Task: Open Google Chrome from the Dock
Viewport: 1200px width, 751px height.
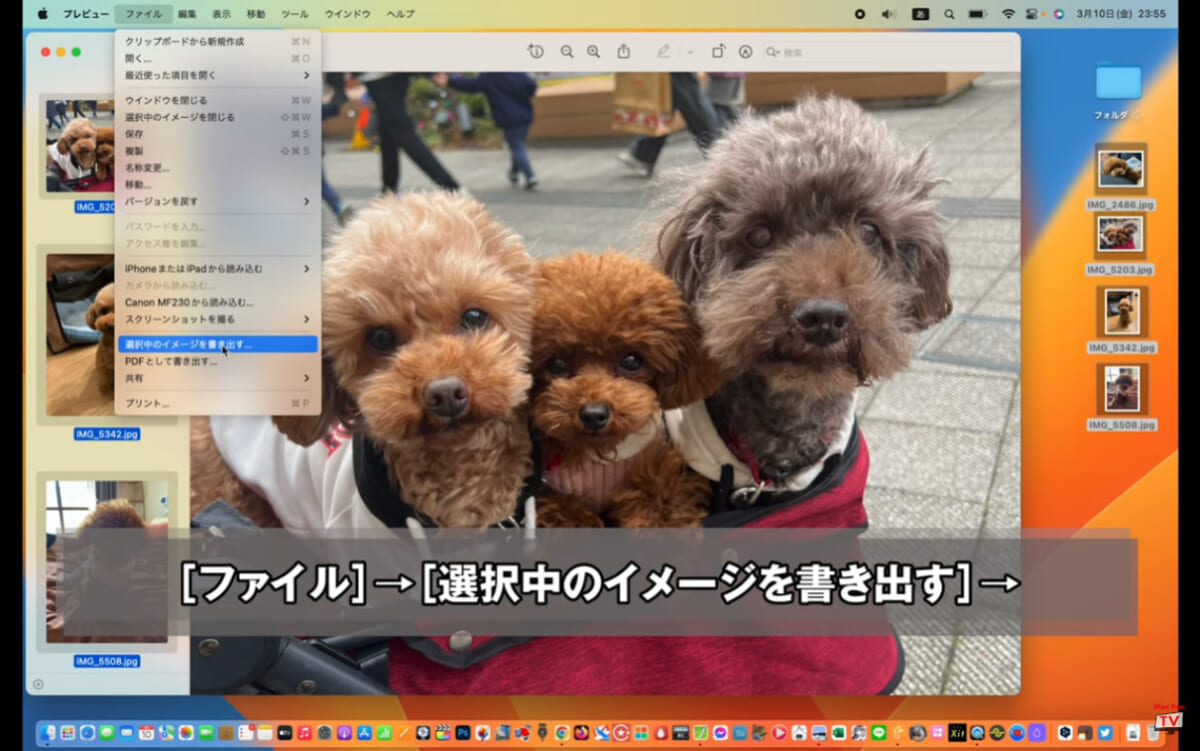Action: coord(562,733)
